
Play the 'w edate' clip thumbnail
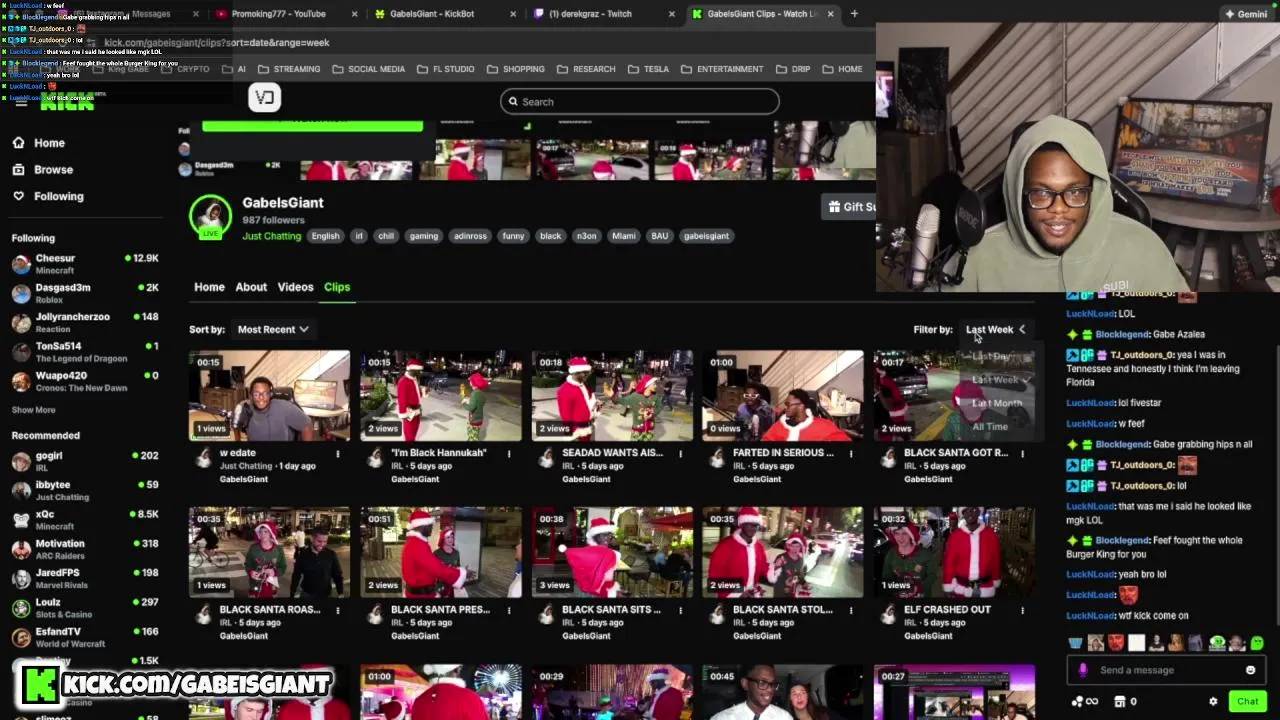click(x=270, y=395)
